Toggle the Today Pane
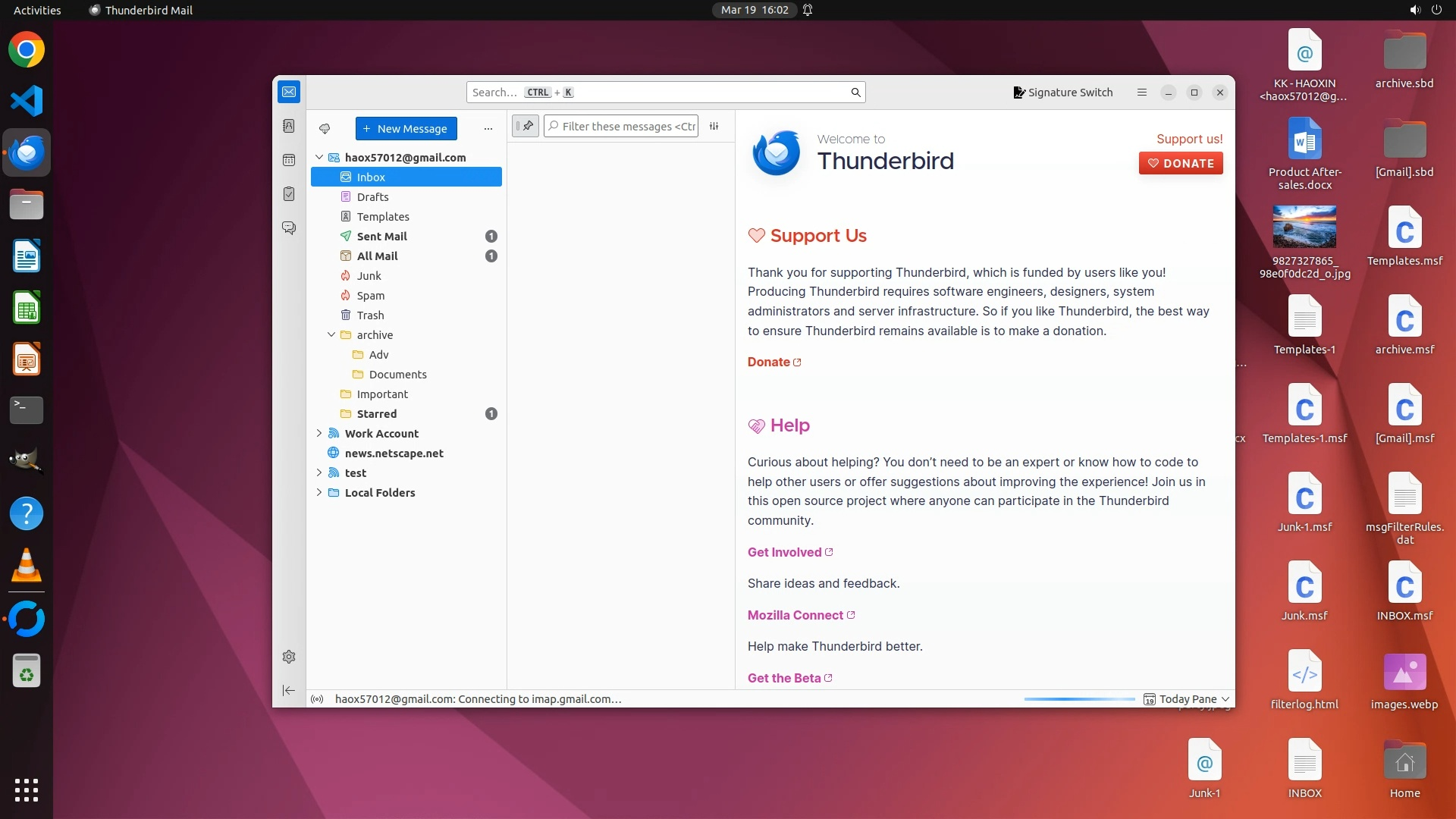 (1187, 699)
